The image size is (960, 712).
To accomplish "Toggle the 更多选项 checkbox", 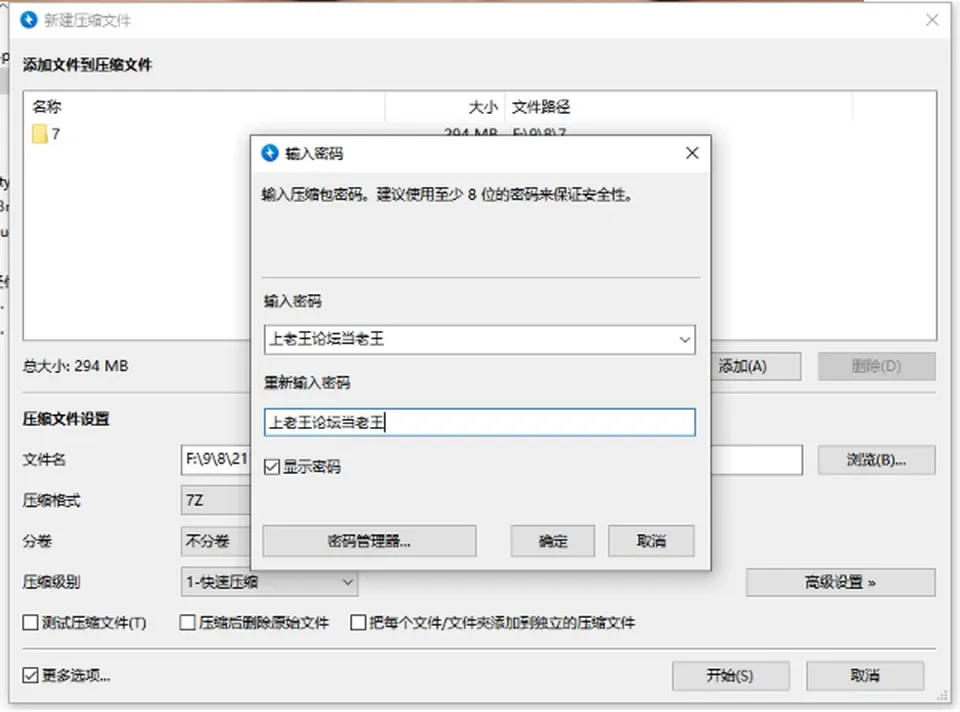I will pos(30,675).
